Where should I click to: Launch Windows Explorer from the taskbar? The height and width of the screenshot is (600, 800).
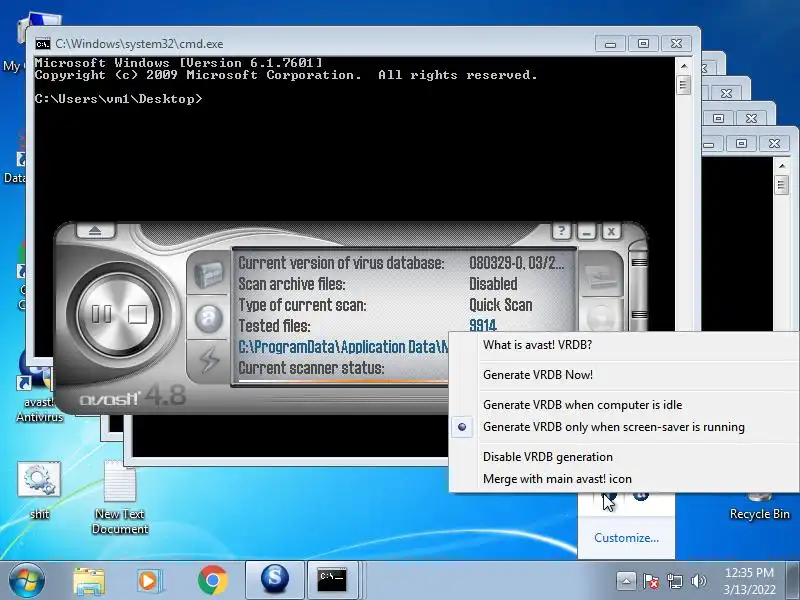(x=89, y=581)
